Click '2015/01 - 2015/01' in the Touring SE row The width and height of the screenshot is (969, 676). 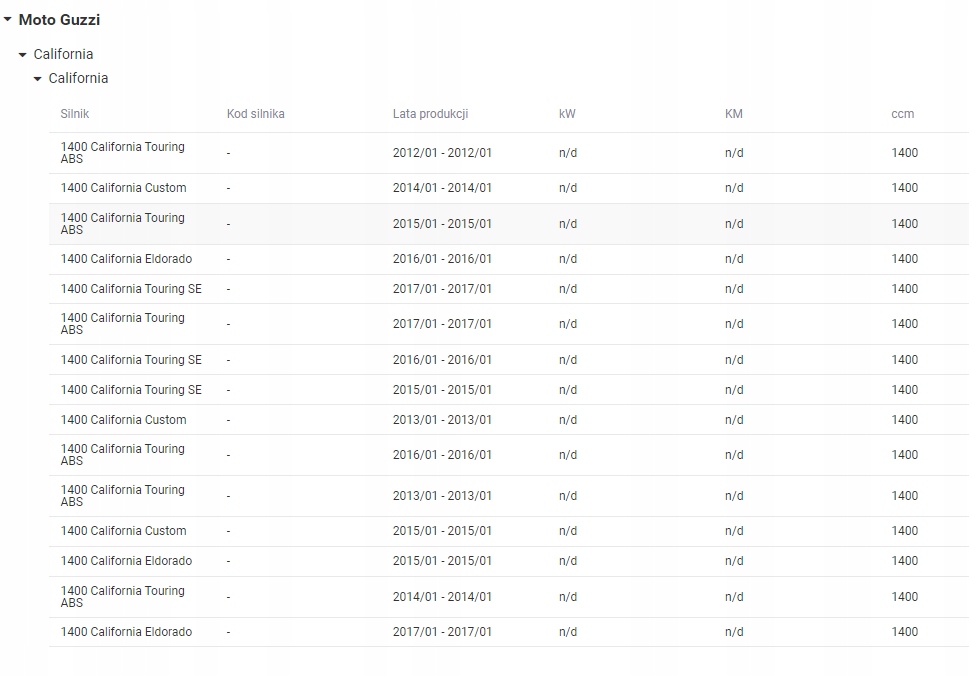pyautogui.click(x=442, y=390)
